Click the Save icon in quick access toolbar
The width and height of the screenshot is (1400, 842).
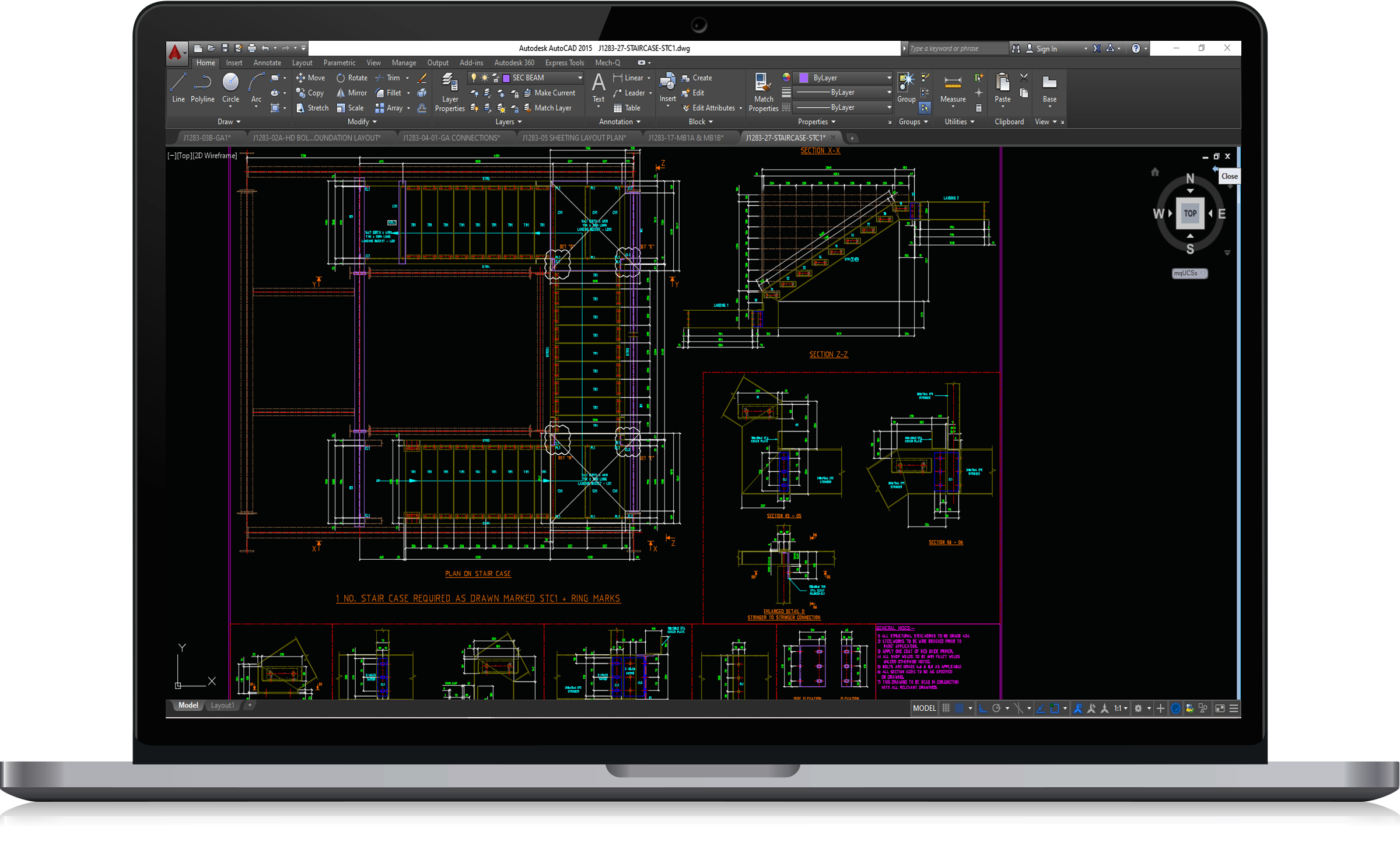click(x=225, y=48)
